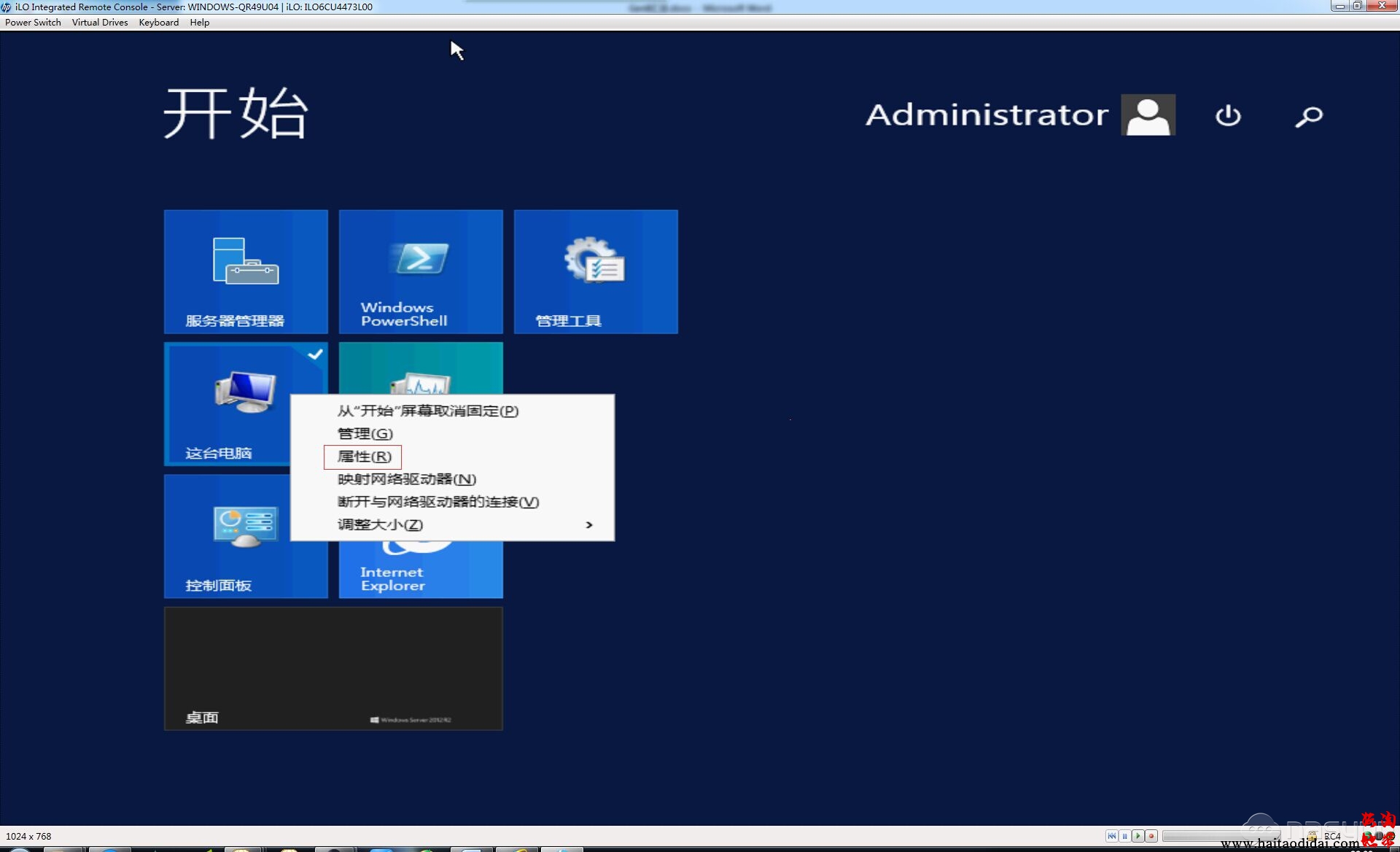Click 映射网络驱动器(N) menu entry

pos(406,479)
